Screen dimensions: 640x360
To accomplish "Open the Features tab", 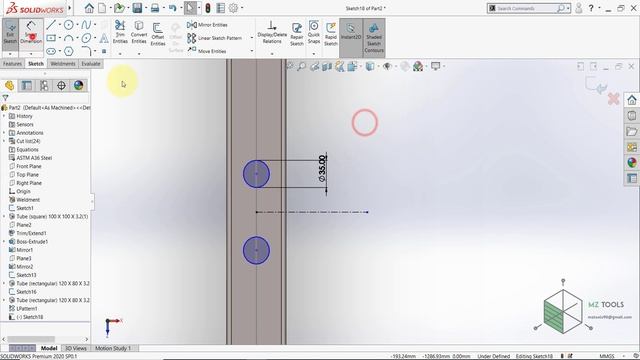I will click(12, 64).
